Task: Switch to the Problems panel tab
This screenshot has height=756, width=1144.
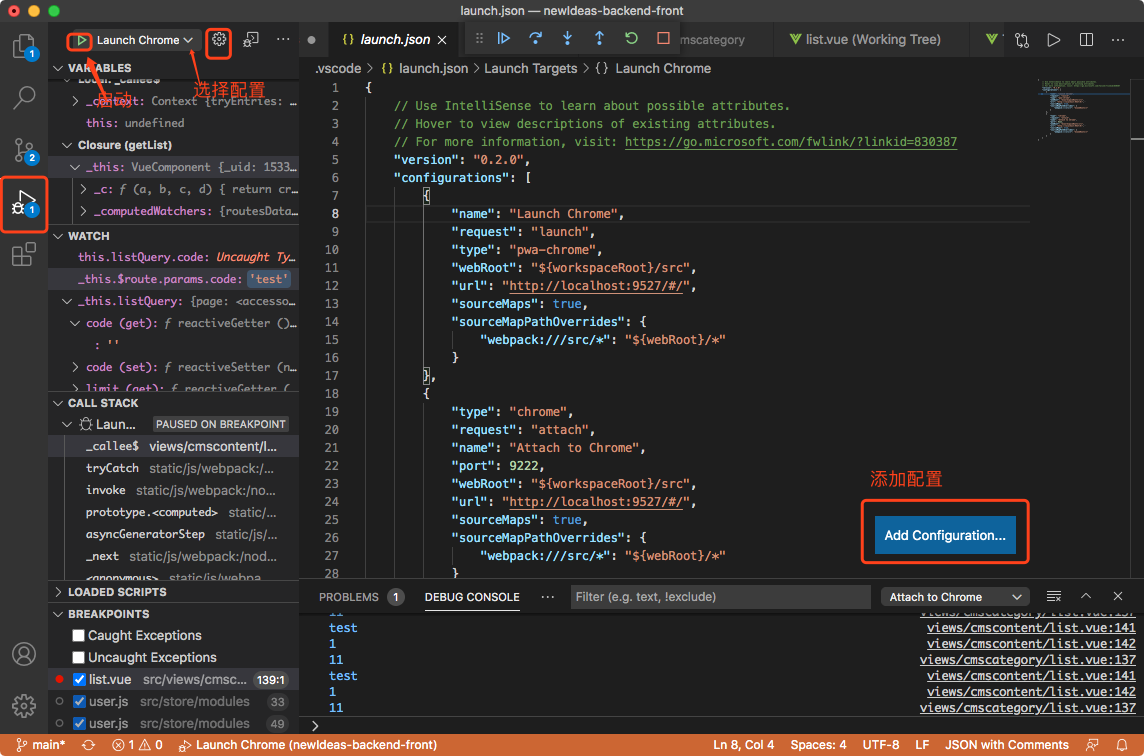Action: [349, 597]
